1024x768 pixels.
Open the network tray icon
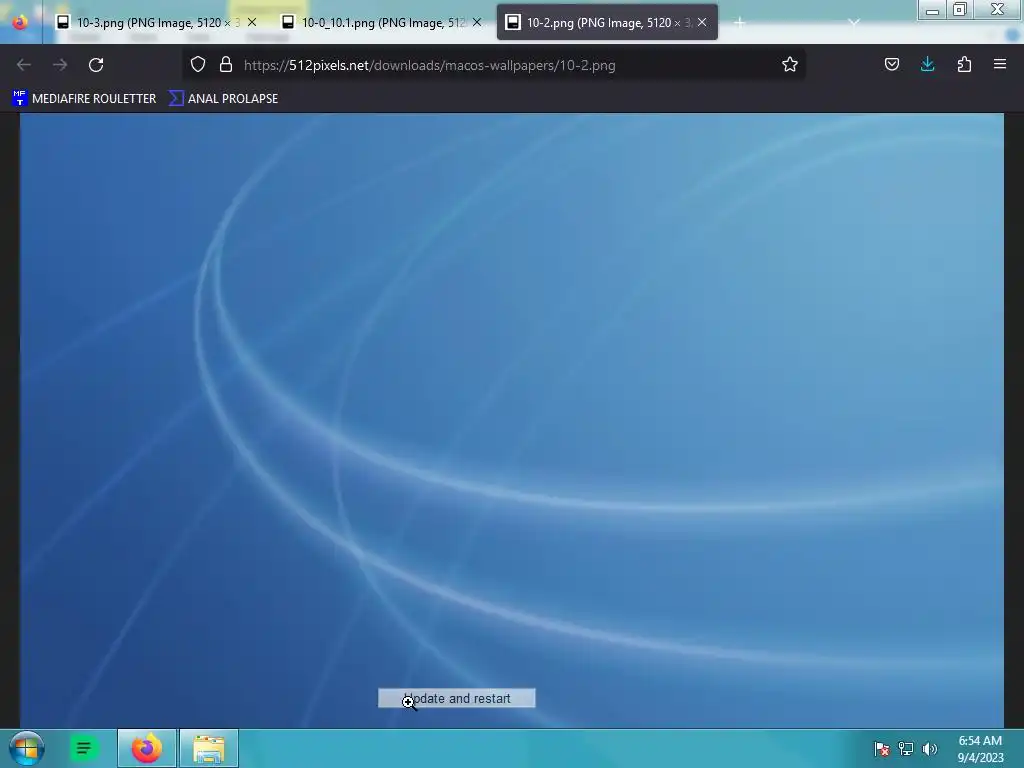coord(906,749)
